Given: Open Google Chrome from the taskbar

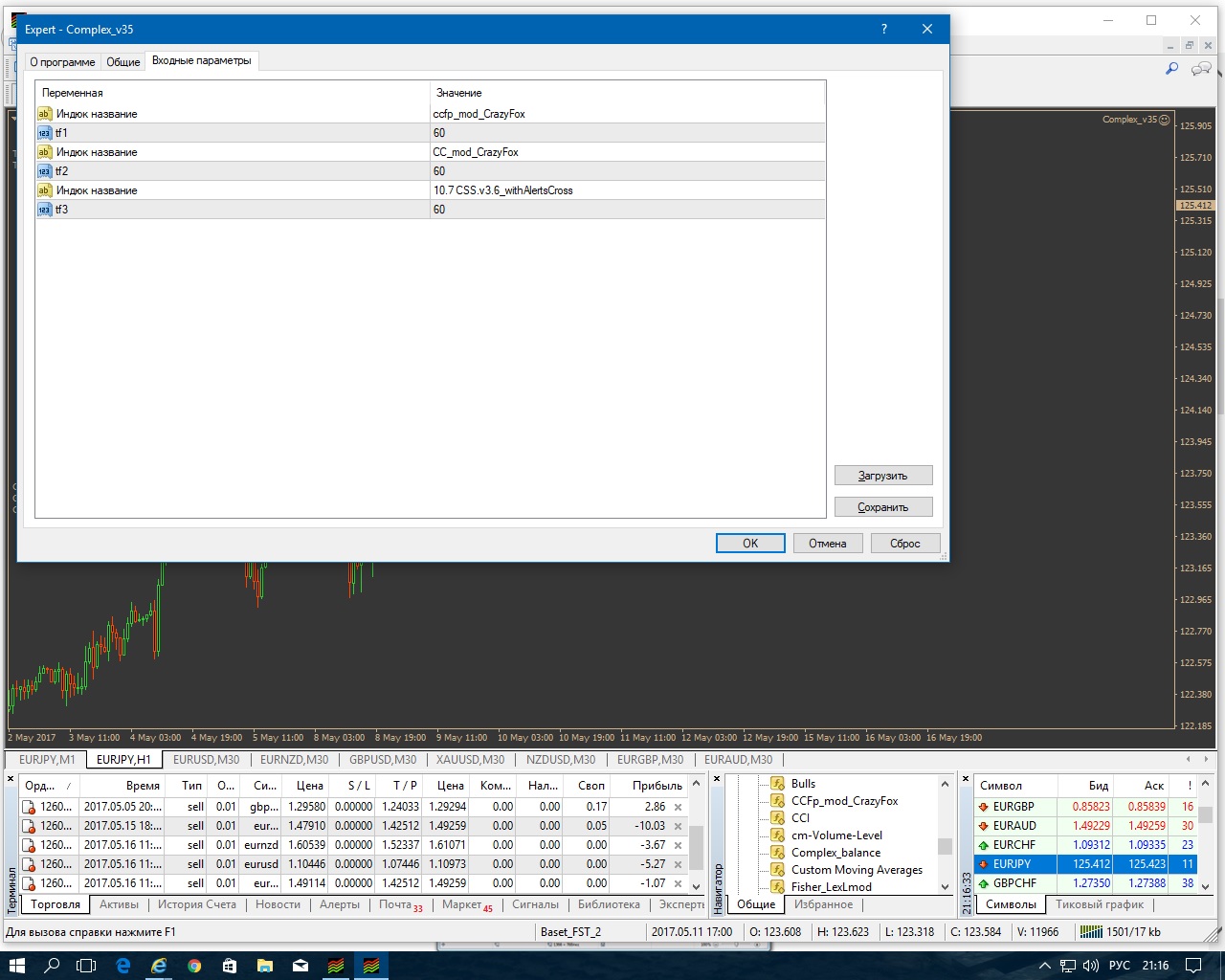Looking at the screenshot, I should 194,966.
